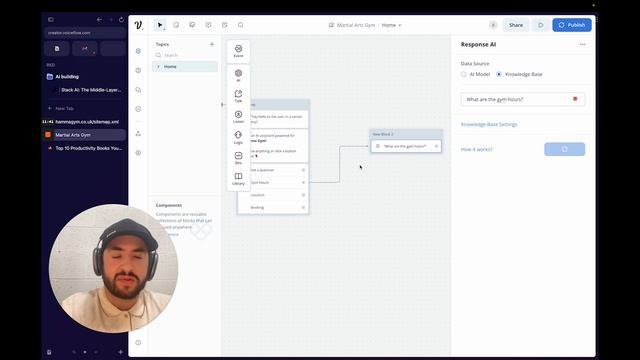Click the Topics heading

pos(162,44)
